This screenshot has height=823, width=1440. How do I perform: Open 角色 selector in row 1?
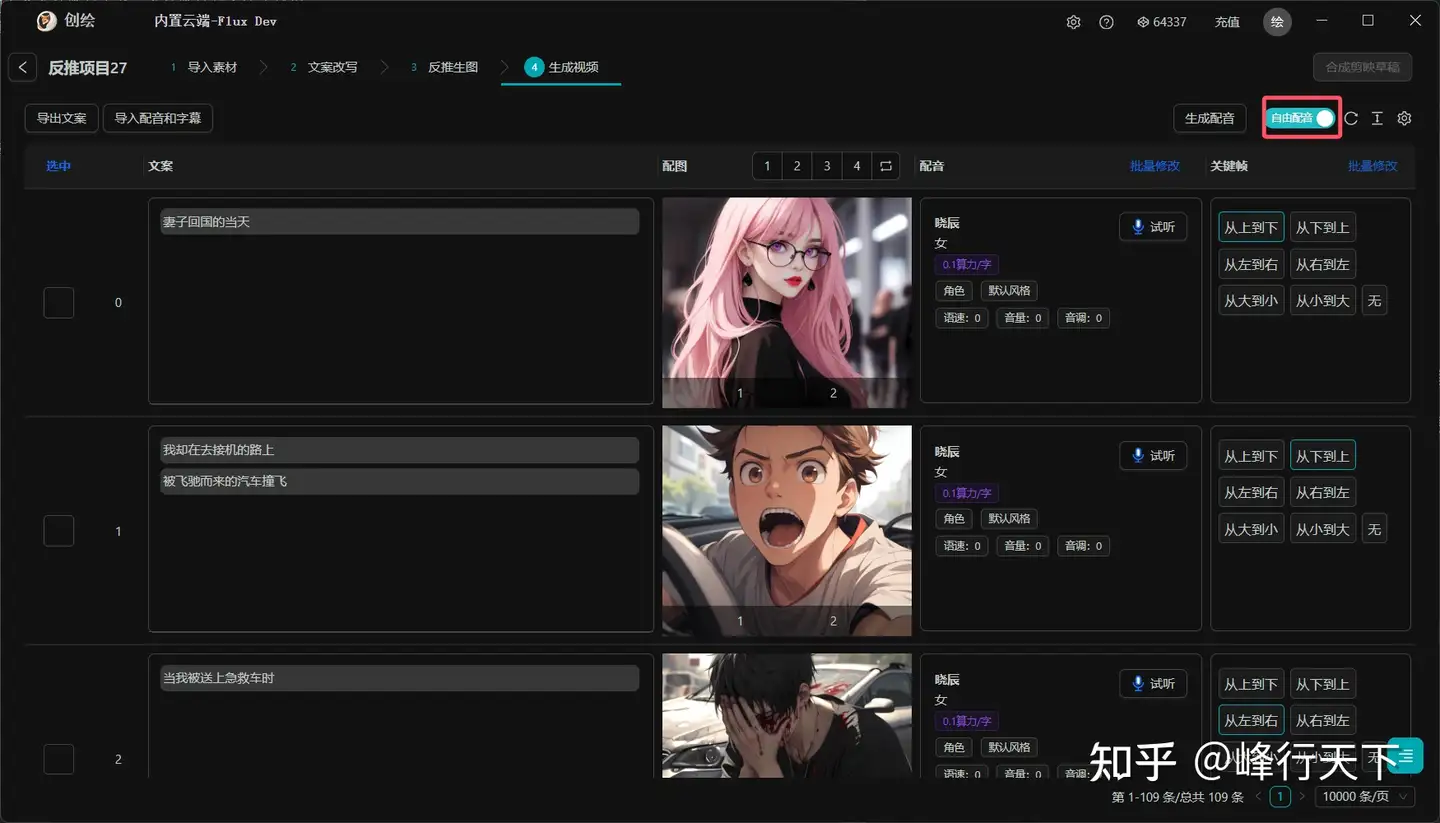coord(954,519)
